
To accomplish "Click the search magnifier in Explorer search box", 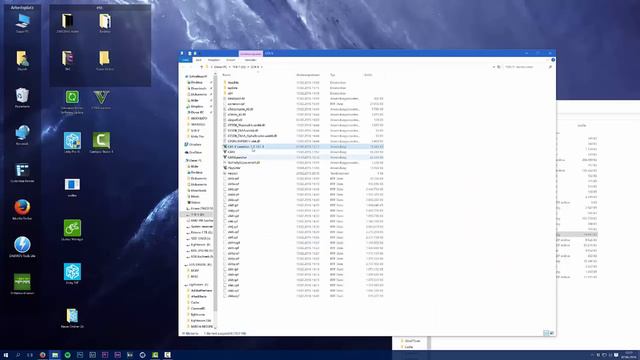I will tap(550, 67).
